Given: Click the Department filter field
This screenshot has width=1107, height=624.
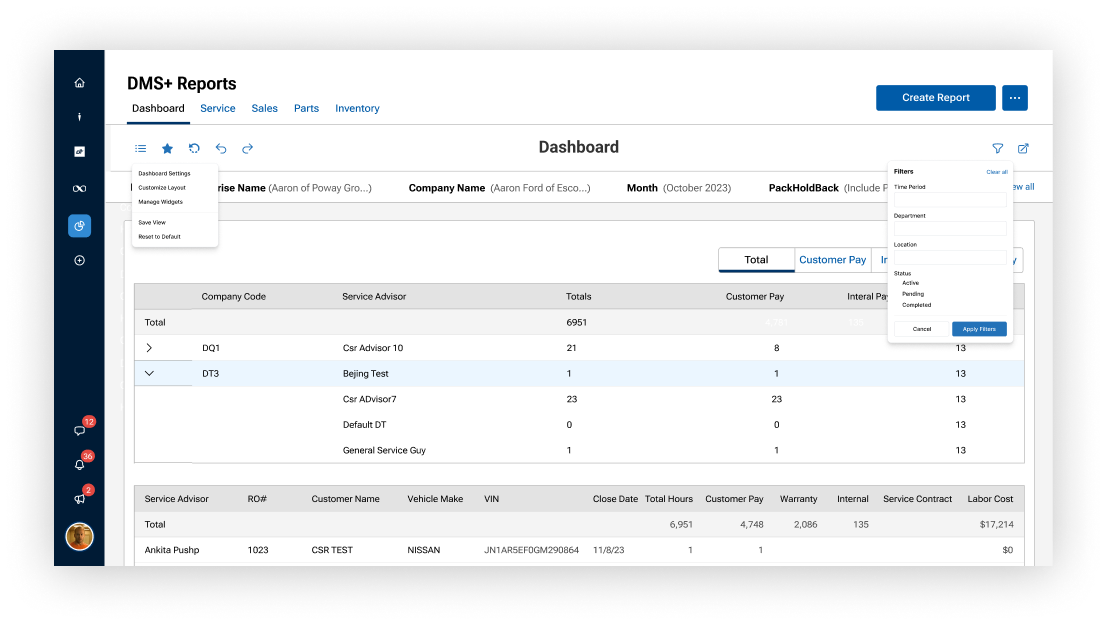Looking at the screenshot, I should point(950,229).
